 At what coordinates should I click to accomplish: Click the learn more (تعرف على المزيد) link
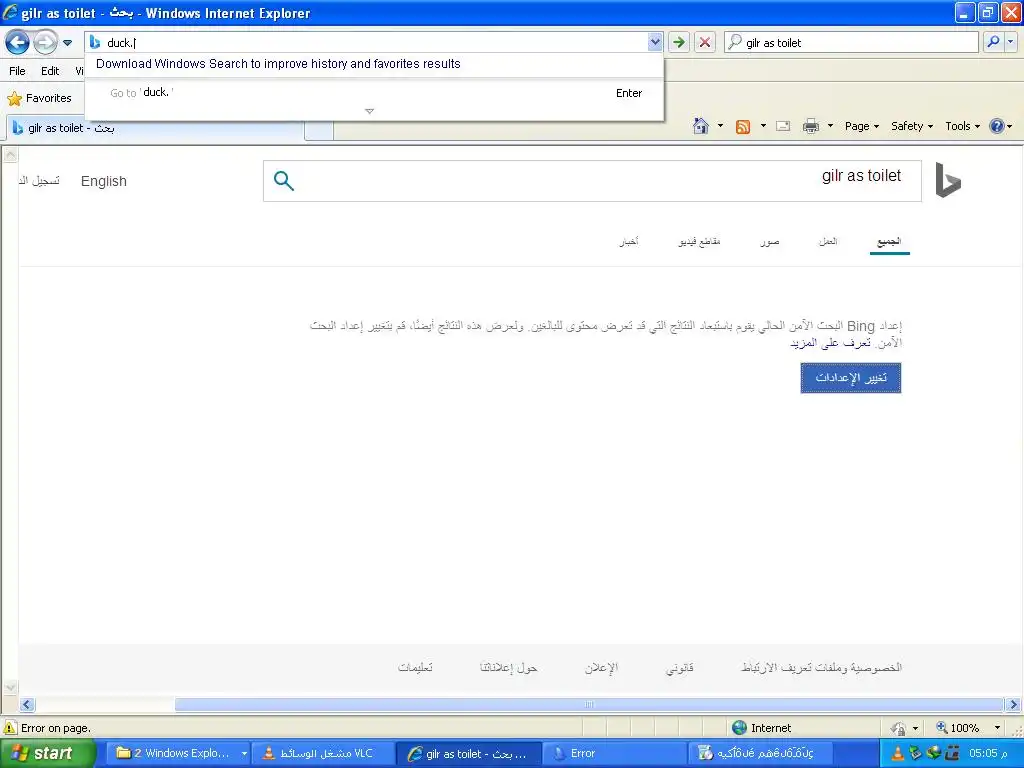[830, 343]
